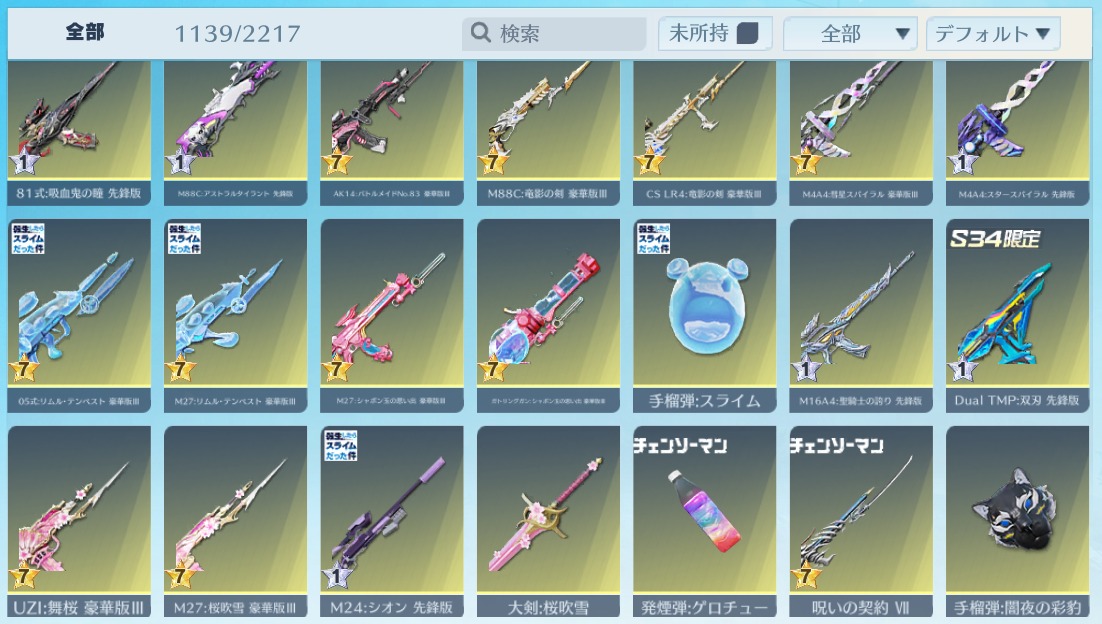
Task: Expand the デフォルト sort dropdown
Action: pyautogui.click(x=992, y=34)
